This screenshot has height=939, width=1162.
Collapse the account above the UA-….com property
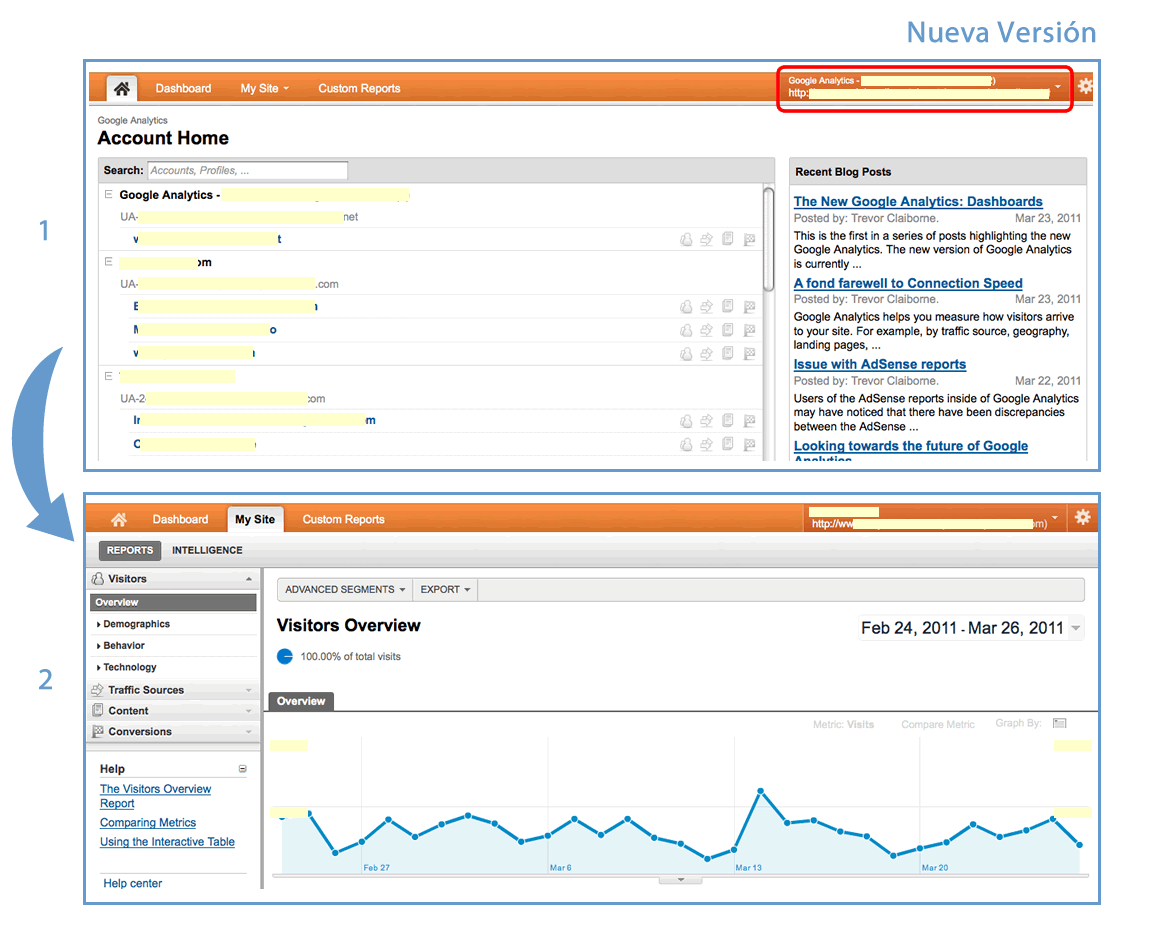pos(108,262)
